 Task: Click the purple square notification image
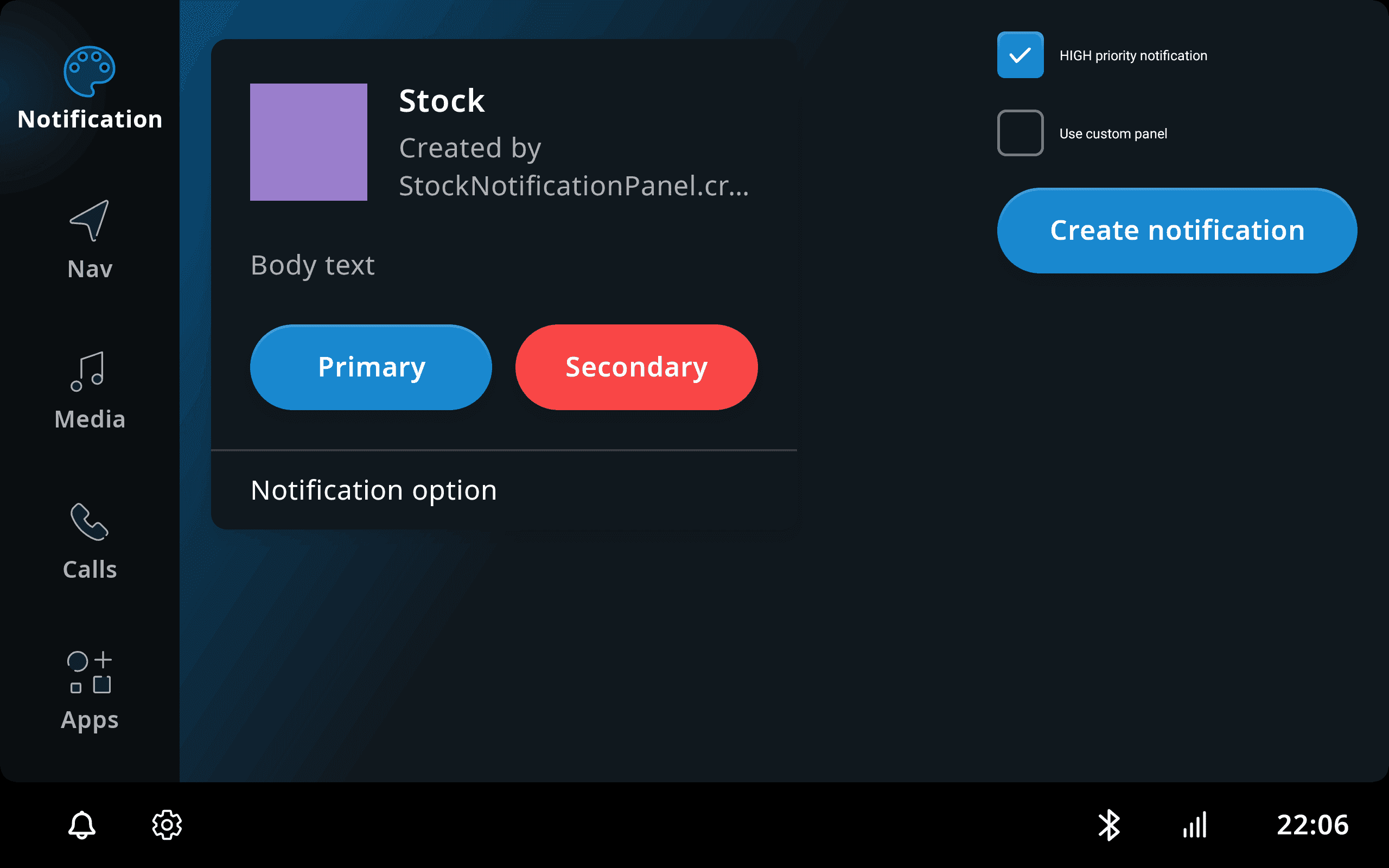pos(308,142)
